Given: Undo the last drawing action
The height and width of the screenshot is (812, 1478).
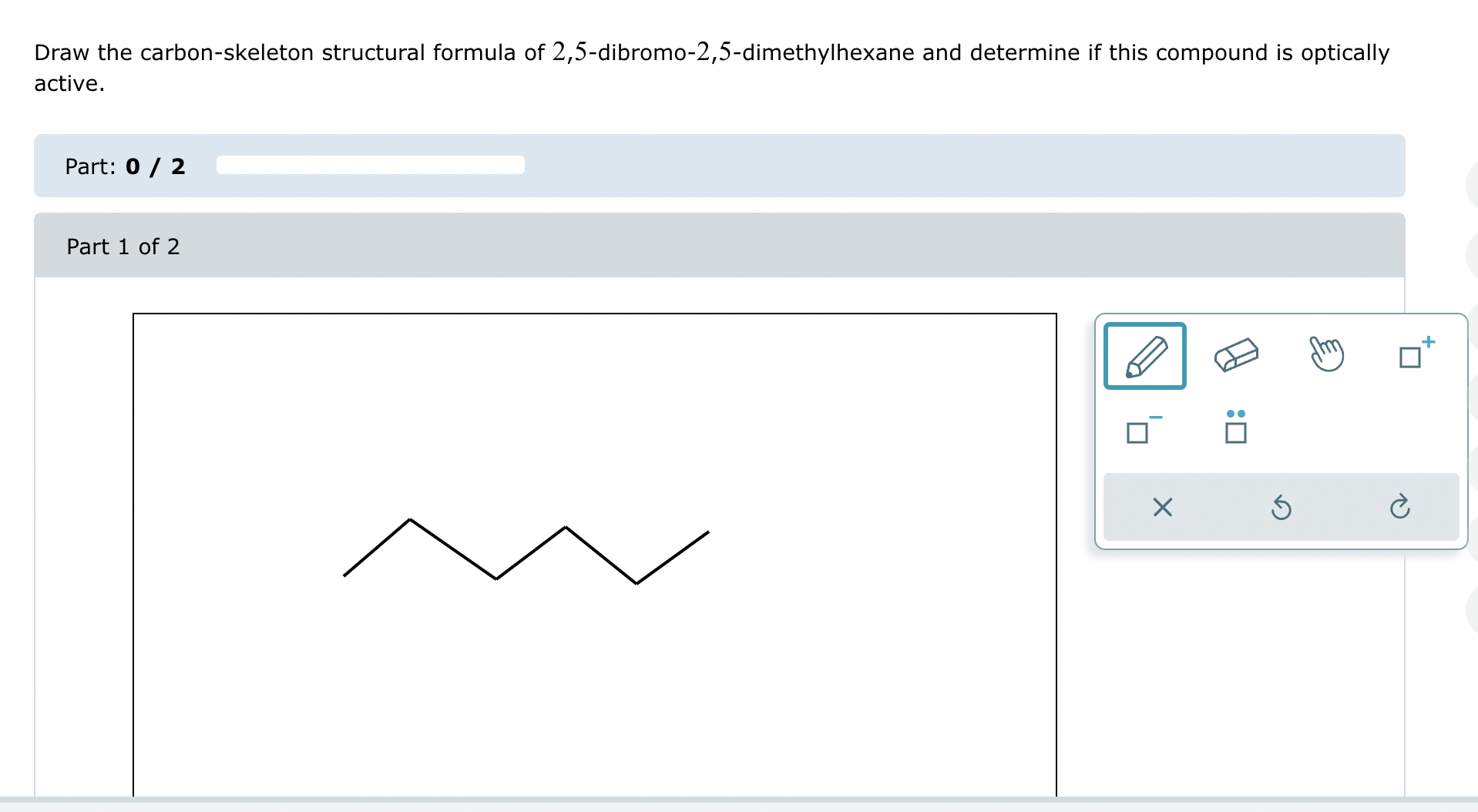Looking at the screenshot, I should 1281,507.
